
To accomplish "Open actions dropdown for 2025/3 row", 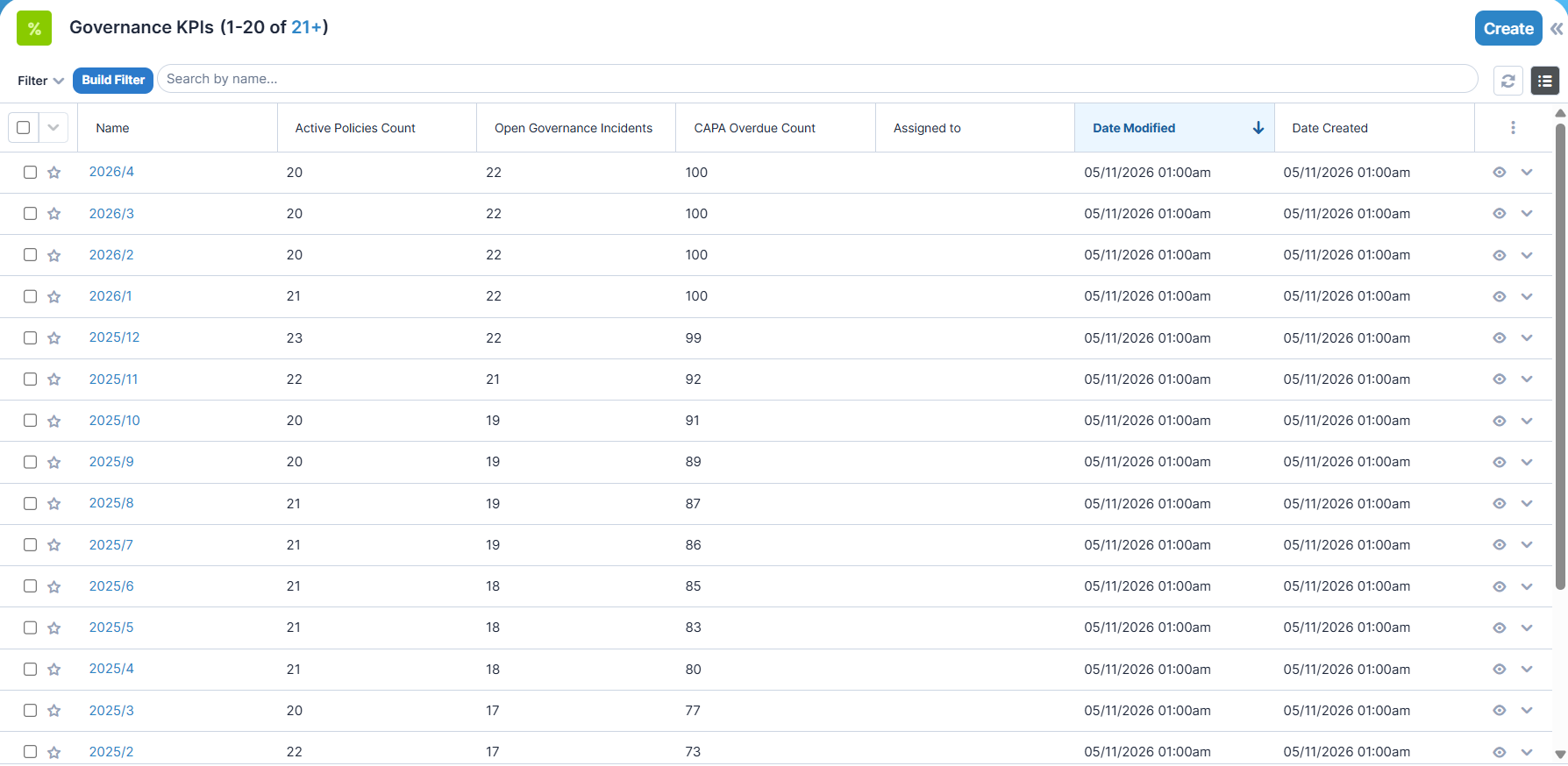I will click(x=1527, y=711).
